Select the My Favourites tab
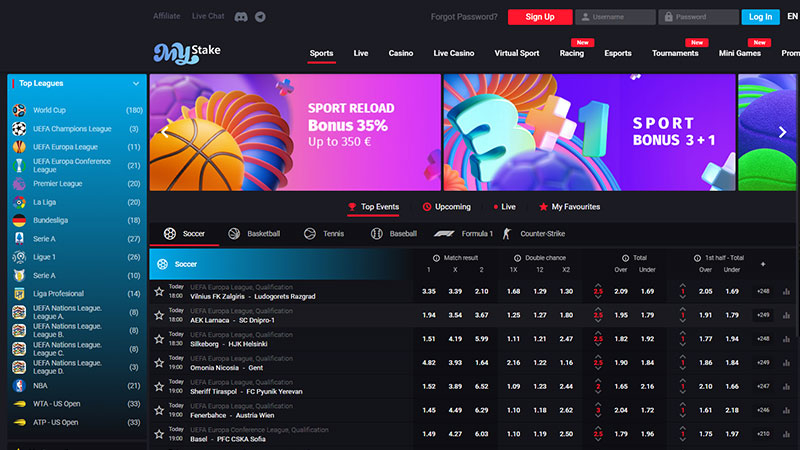The image size is (800, 450). 569,207
